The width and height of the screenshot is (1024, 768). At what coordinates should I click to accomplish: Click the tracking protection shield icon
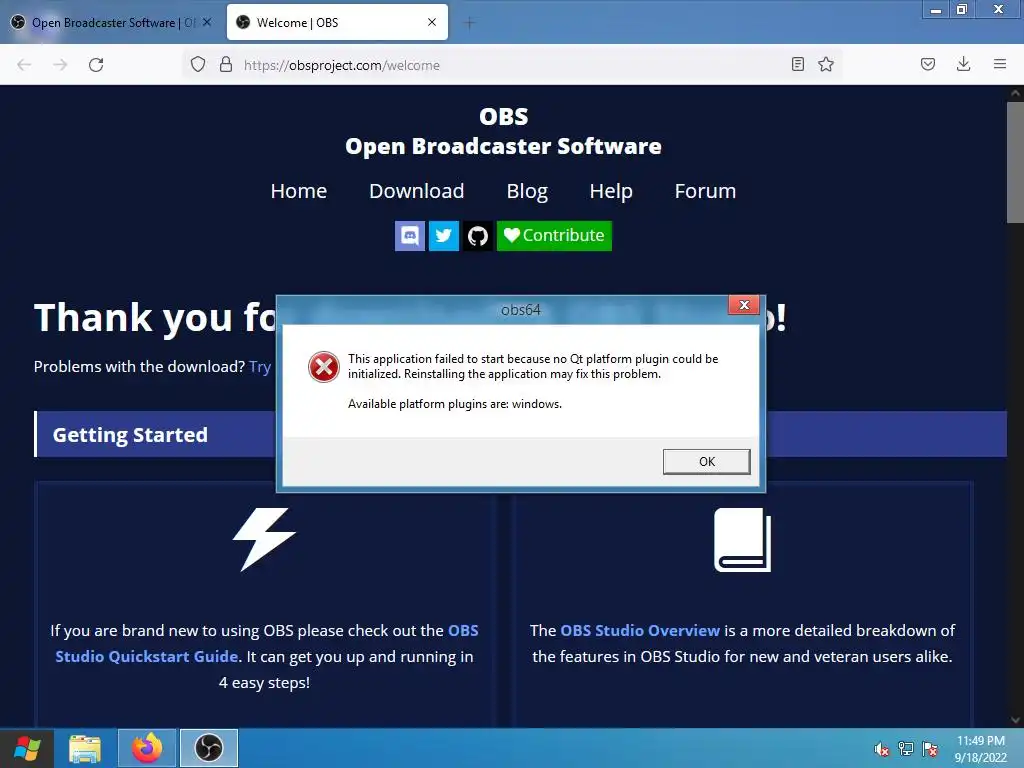(x=198, y=64)
